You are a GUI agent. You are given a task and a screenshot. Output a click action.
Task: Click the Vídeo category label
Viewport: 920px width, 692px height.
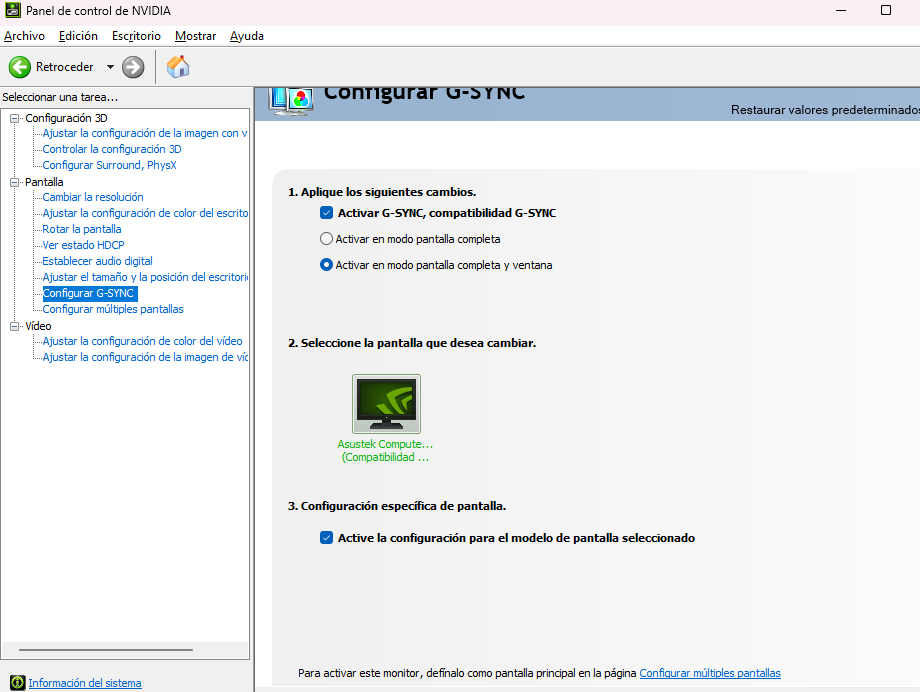pos(38,326)
